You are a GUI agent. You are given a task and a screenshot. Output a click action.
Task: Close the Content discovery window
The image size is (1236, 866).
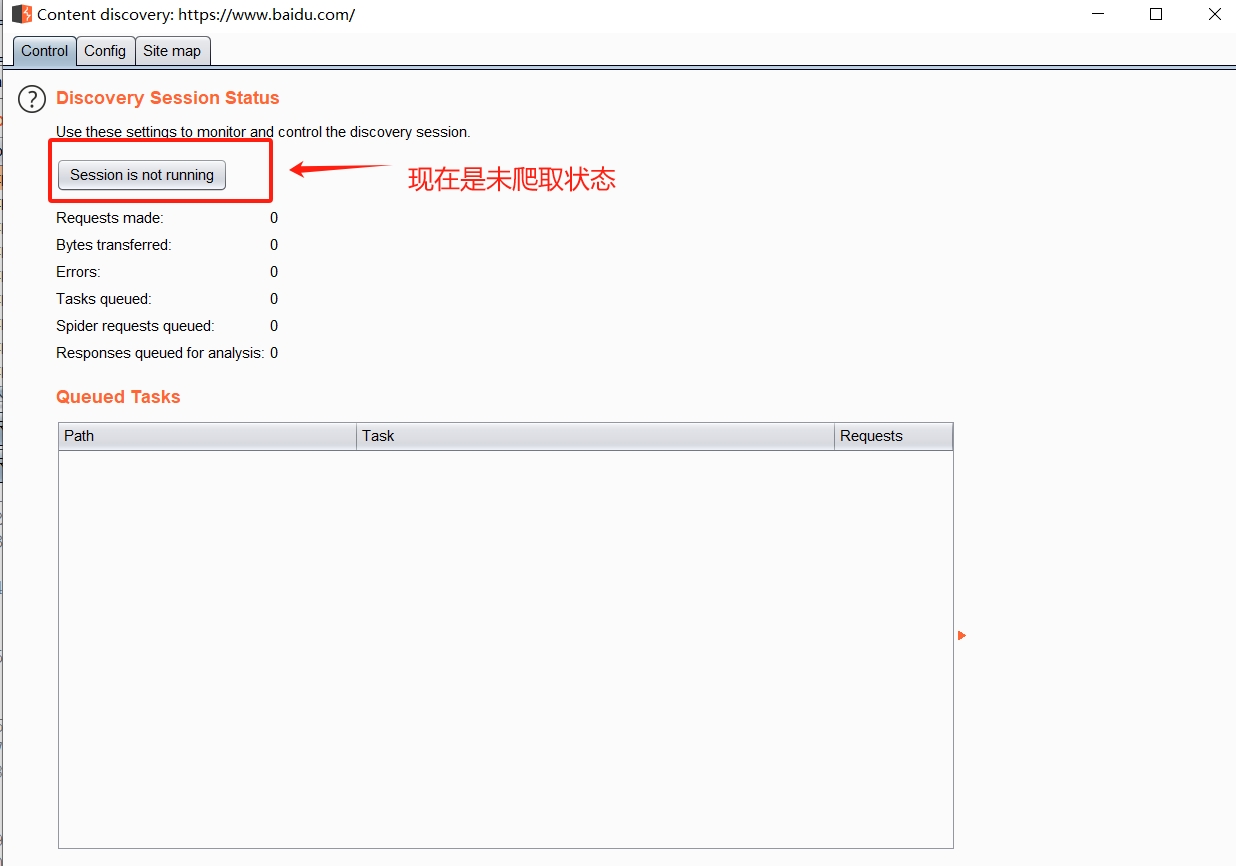pyautogui.click(x=1214, y=15)
